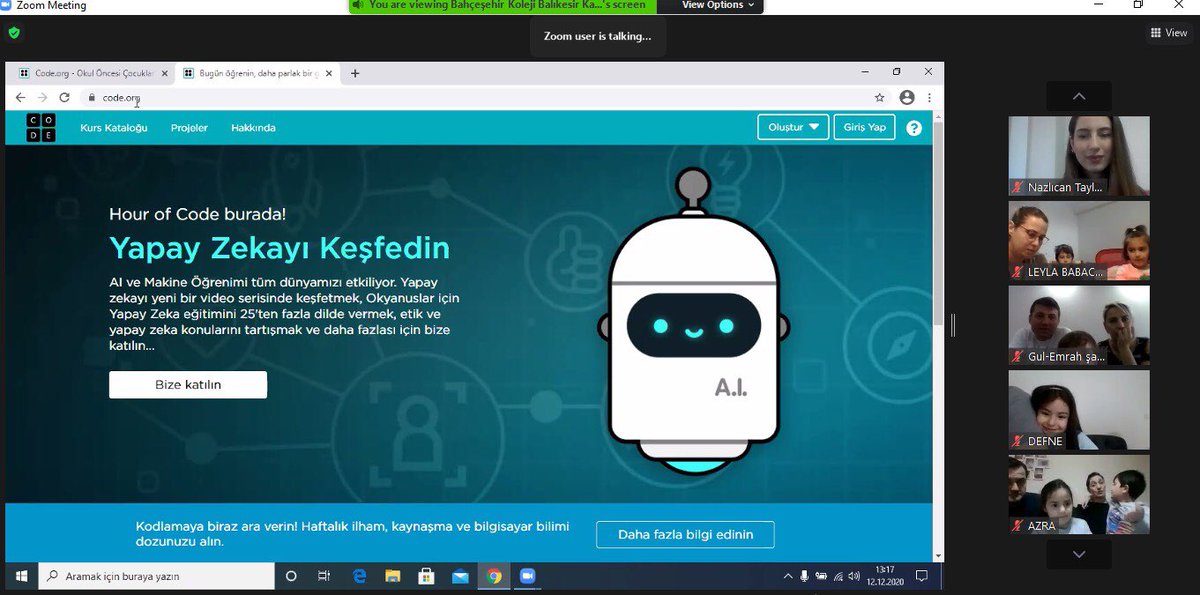This screenshot has width=1200, height=595.
Task: Select Nazlıcan's video thumbnail
Action: [x=1078, y=155]
